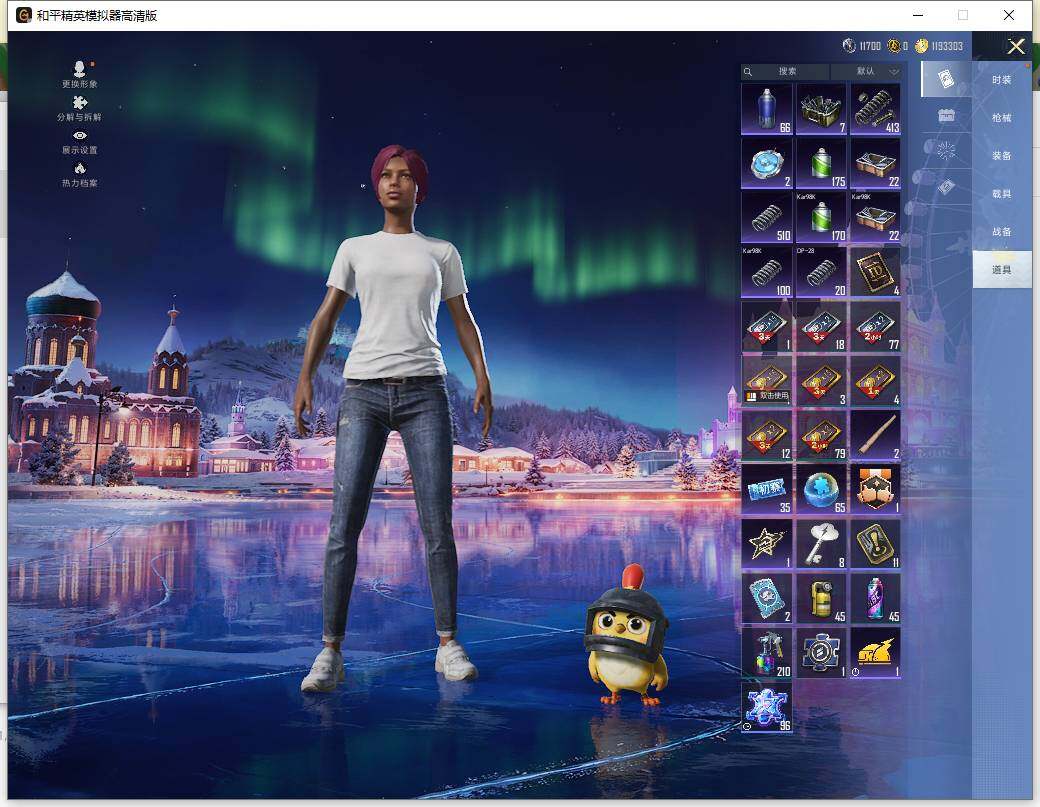
Task: Select the scrap crate item with count 7
Action: 821,109
